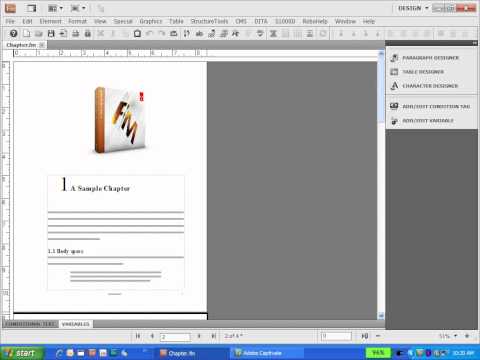Open the File menu
The image size is (480, 360).
[10, 21]
